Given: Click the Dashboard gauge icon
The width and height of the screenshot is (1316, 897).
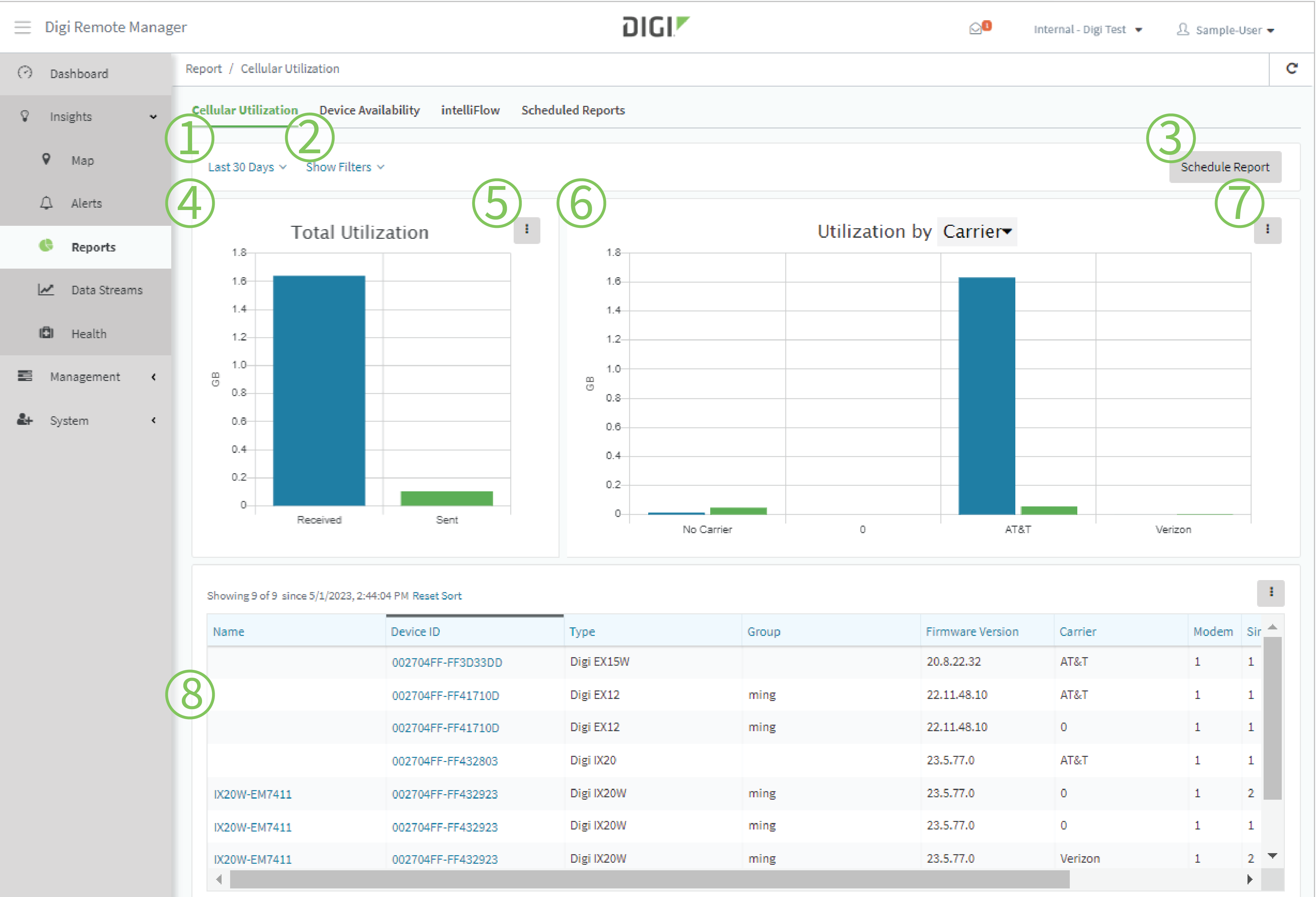Looking at the screenshot, I should tap(25, 73).
